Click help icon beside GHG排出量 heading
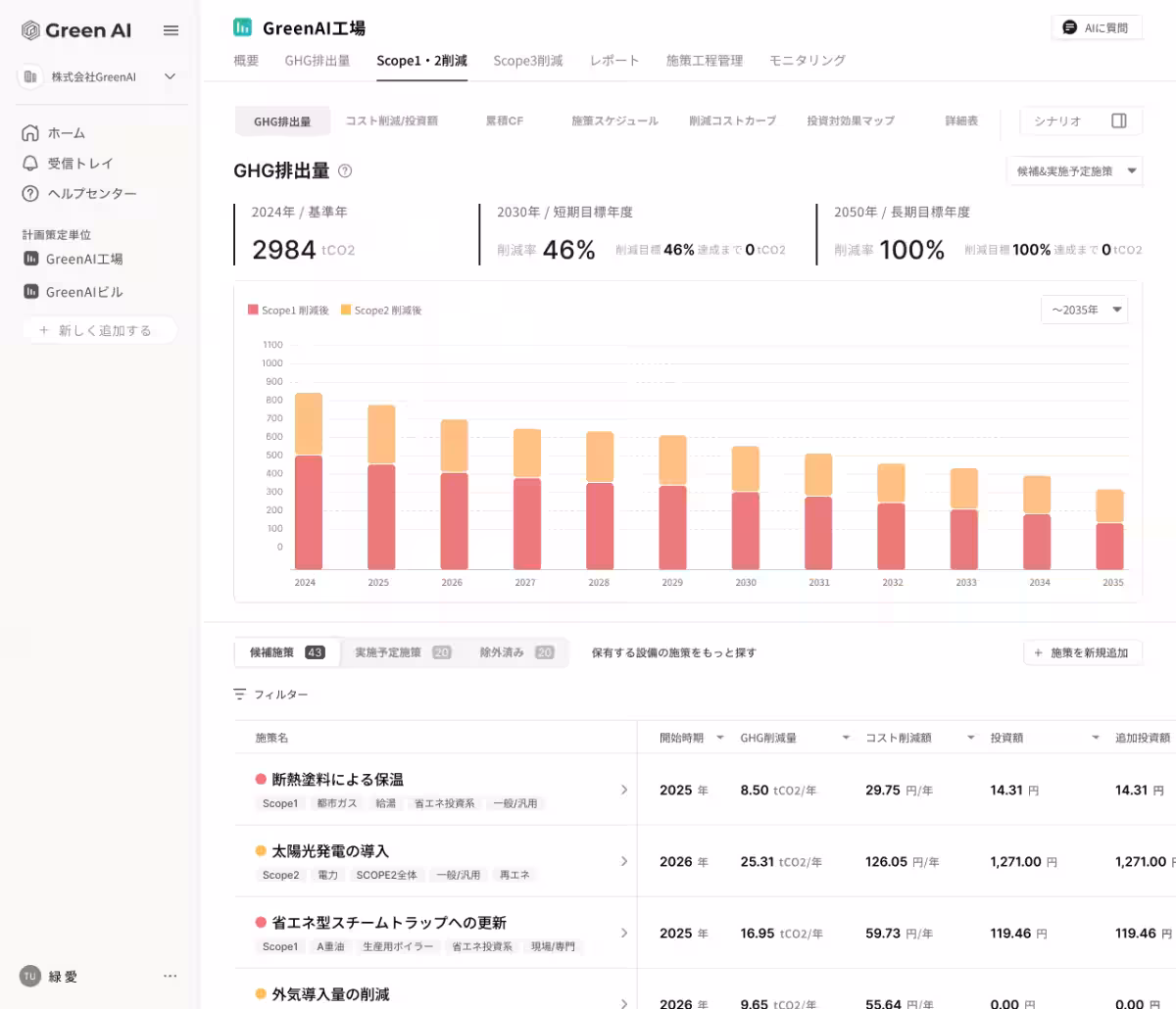 pyautogui.click(x=345, y=170)
